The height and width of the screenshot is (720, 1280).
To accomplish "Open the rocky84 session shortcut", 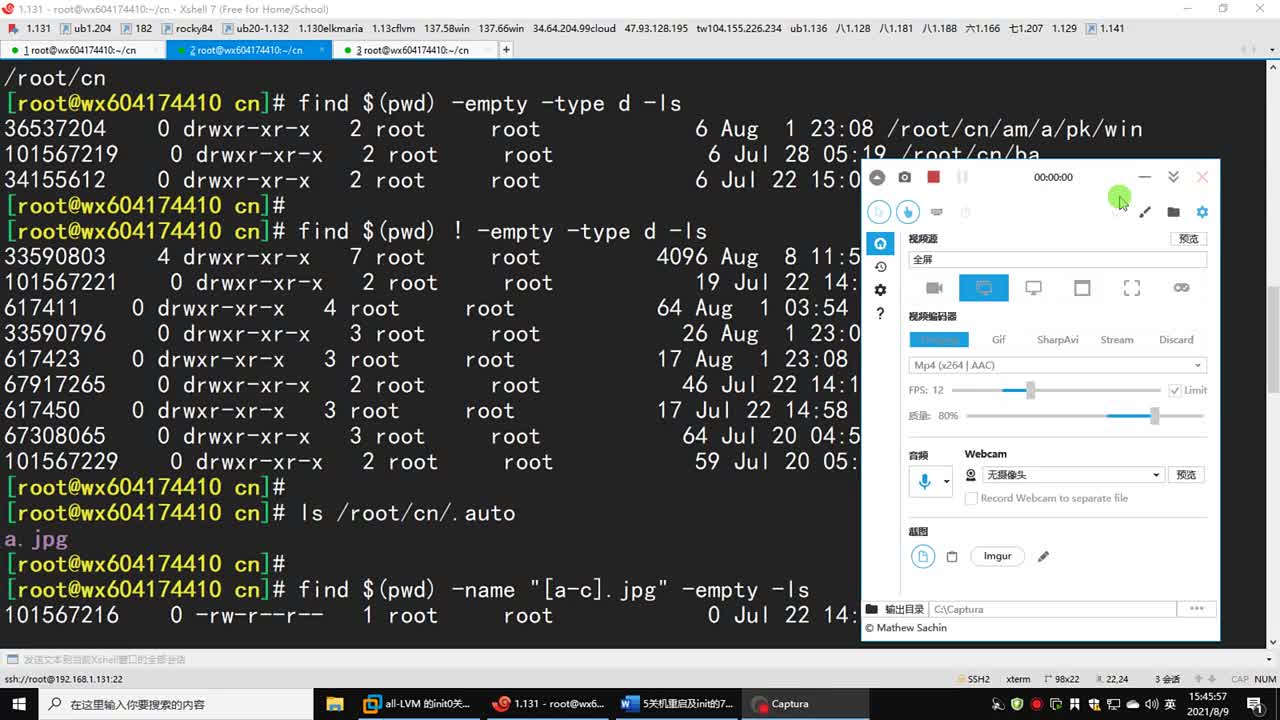I will click(188, 28).
